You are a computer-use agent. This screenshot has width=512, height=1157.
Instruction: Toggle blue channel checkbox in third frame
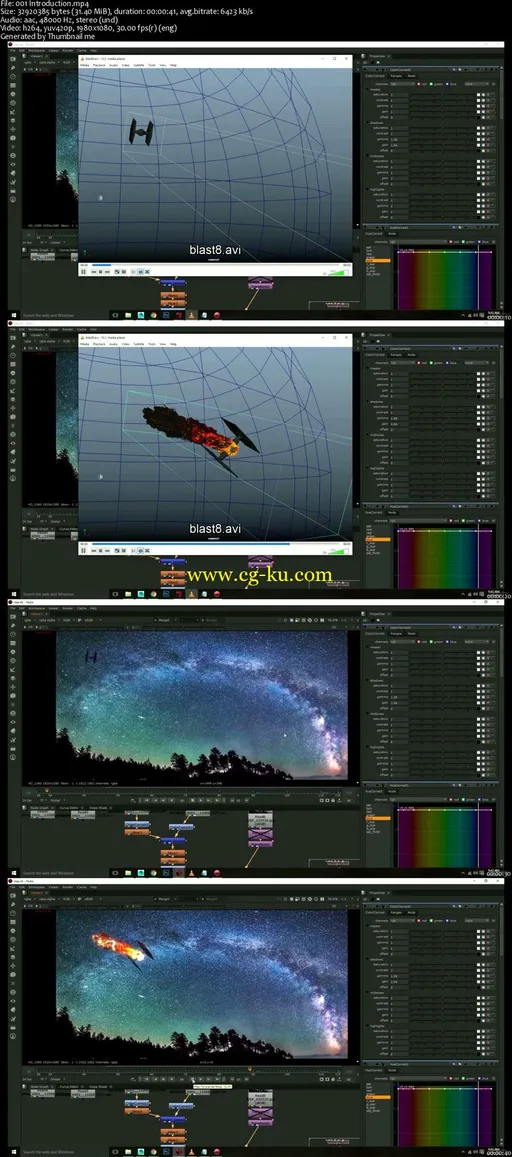point(448,641)
